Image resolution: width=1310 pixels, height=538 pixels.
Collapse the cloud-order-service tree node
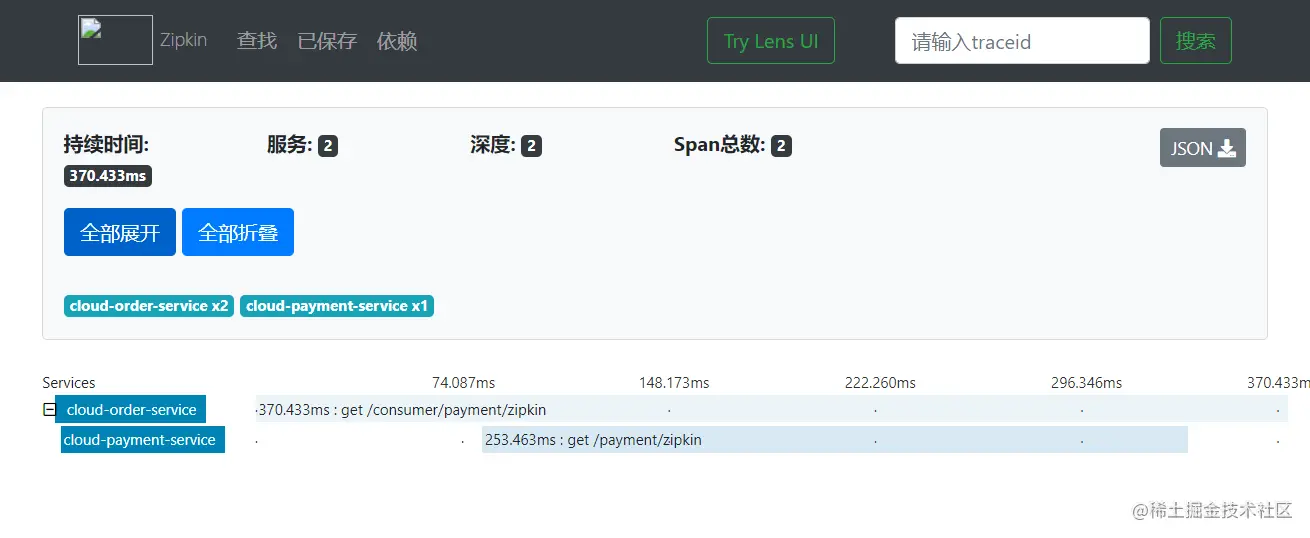[x=49, y=409]
